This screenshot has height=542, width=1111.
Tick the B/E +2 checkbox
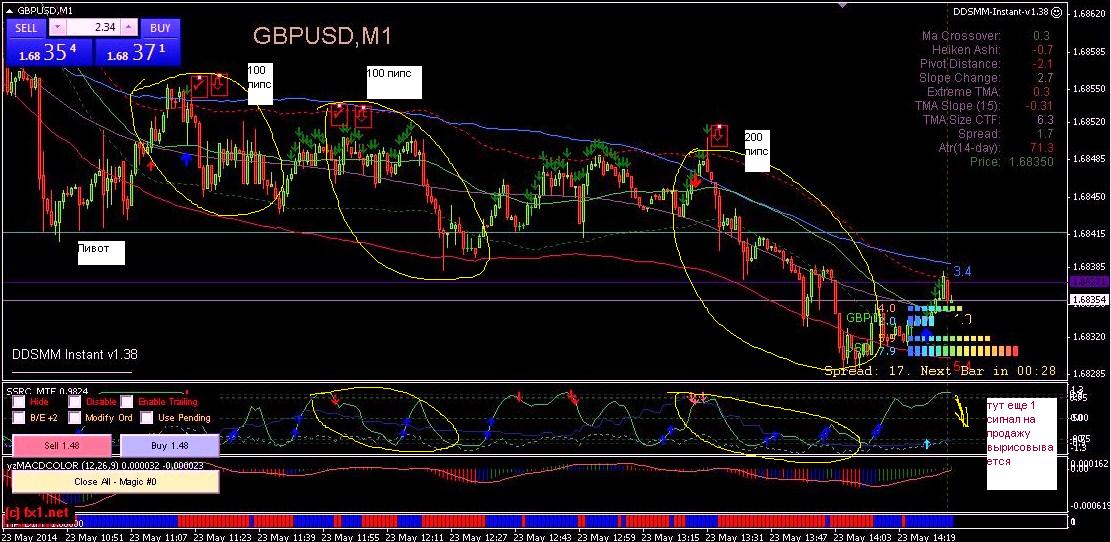point(19,417)
